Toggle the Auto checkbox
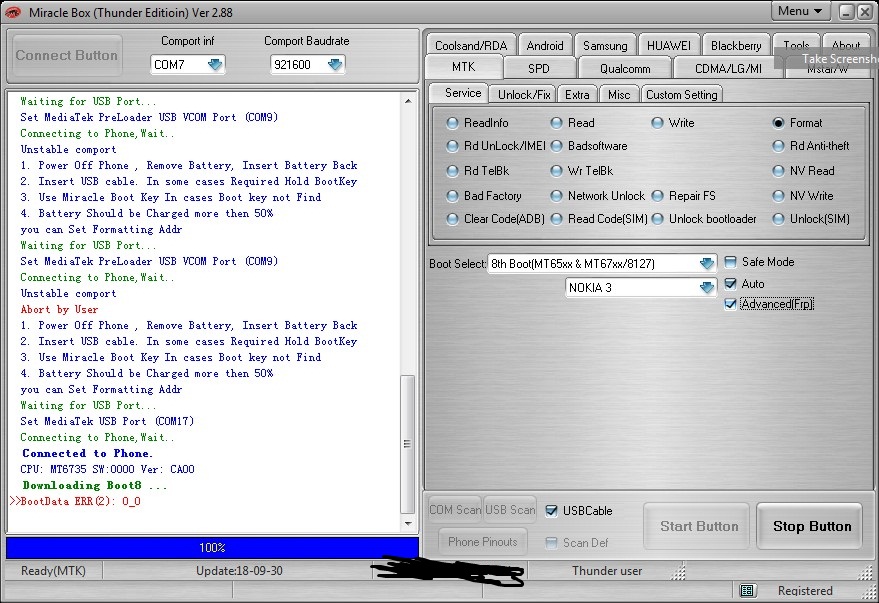Image resolution: width=879 pixels, height=603 pixels. (x=730, y=284)
